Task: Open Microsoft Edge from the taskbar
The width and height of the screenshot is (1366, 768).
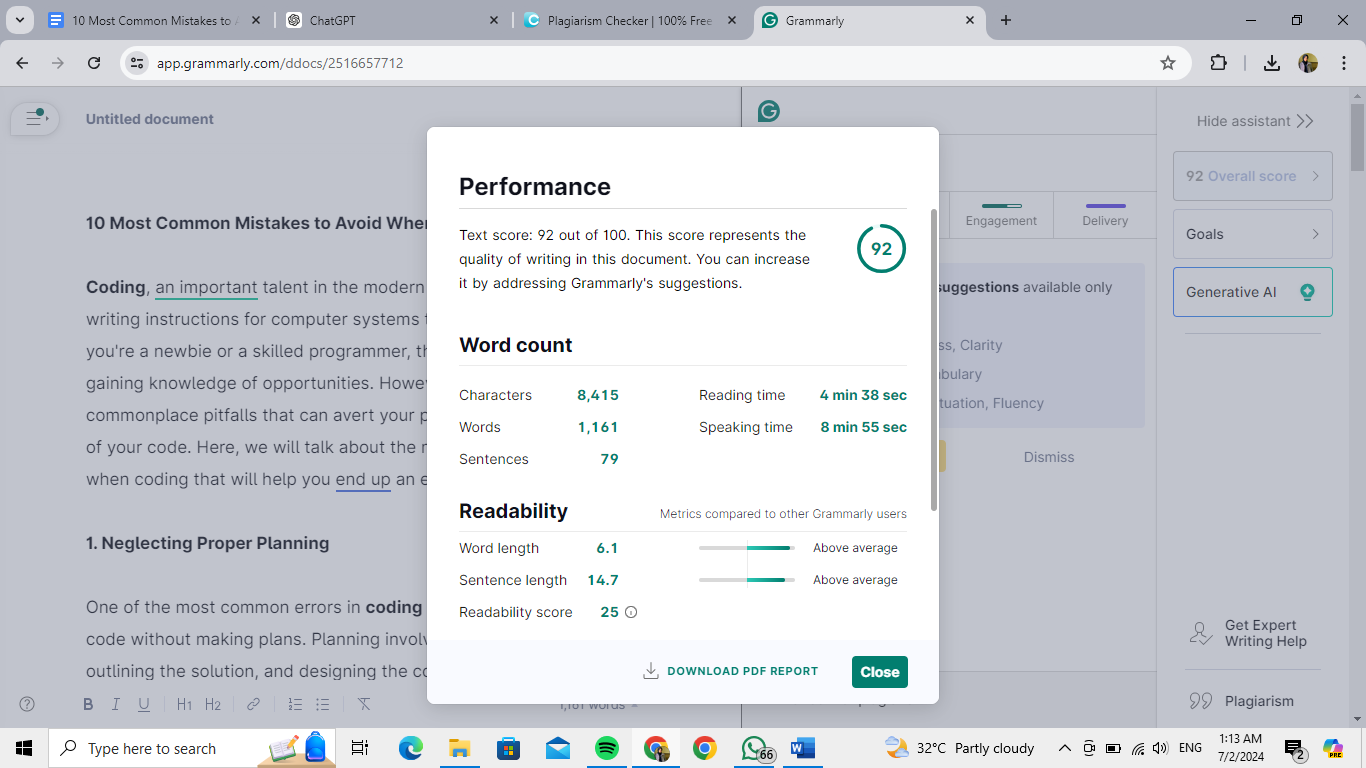Action: tap(411, 748)
